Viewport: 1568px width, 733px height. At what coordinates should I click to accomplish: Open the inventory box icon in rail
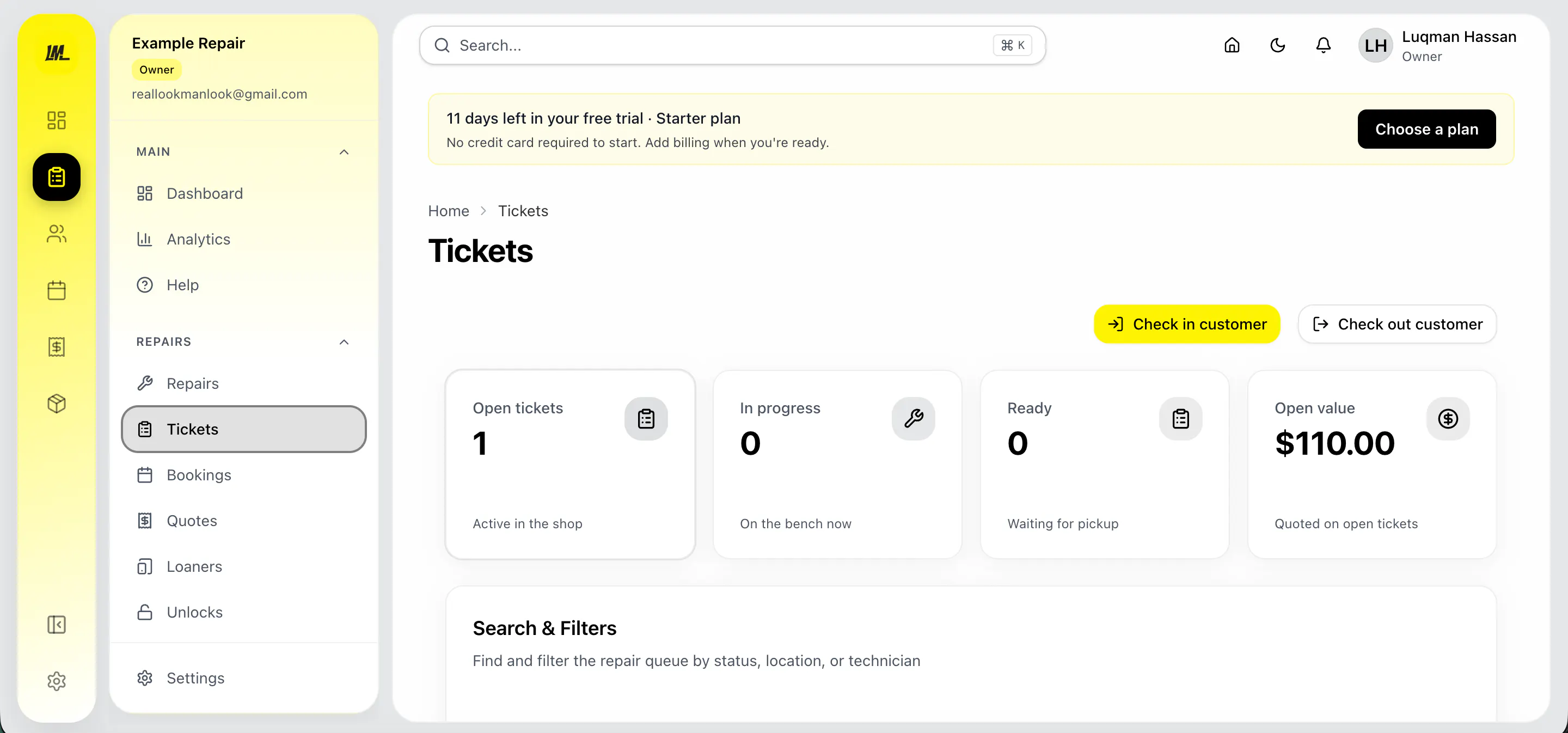click(x=57, y=404)
